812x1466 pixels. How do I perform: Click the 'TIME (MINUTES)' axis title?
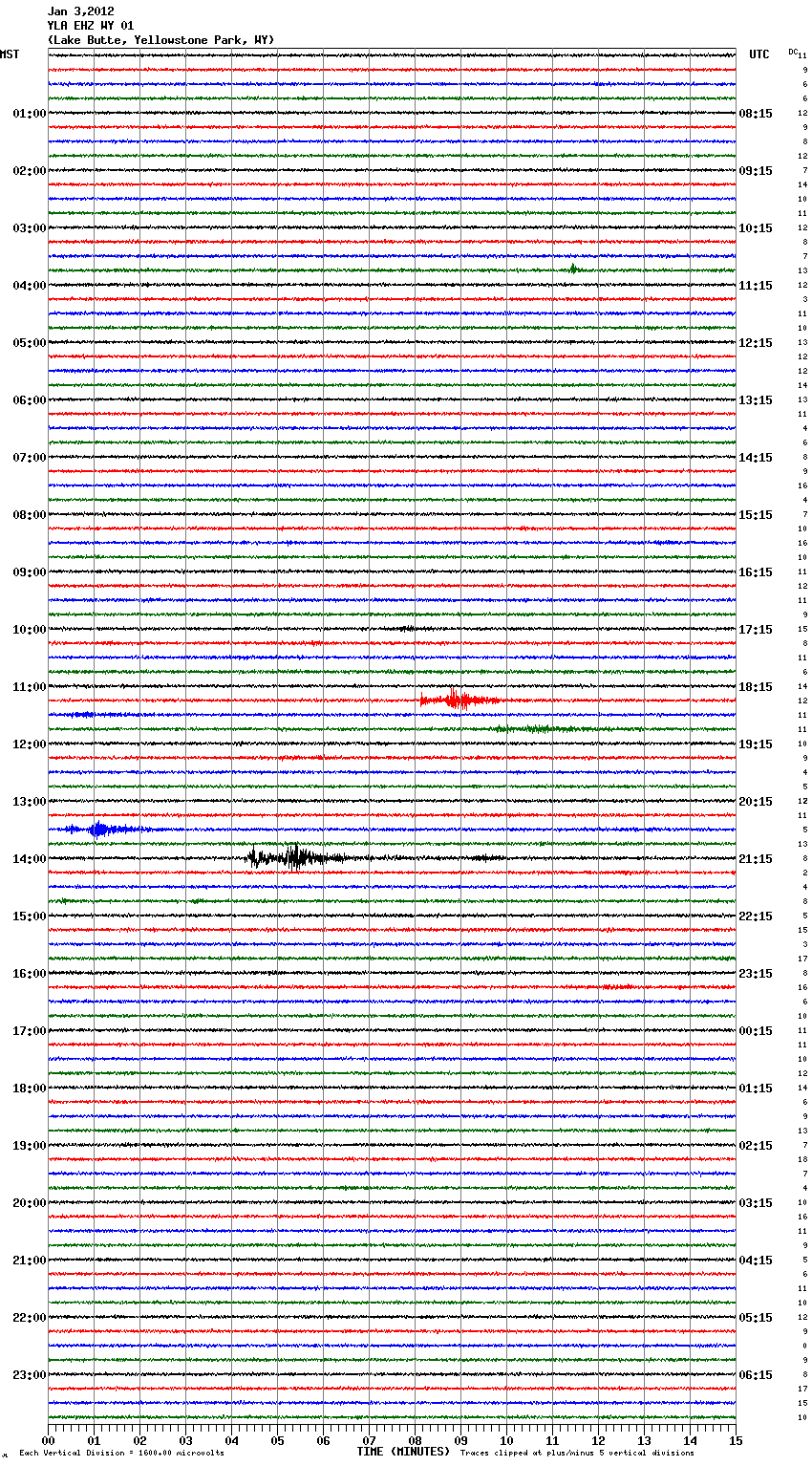click(403, 1452)
